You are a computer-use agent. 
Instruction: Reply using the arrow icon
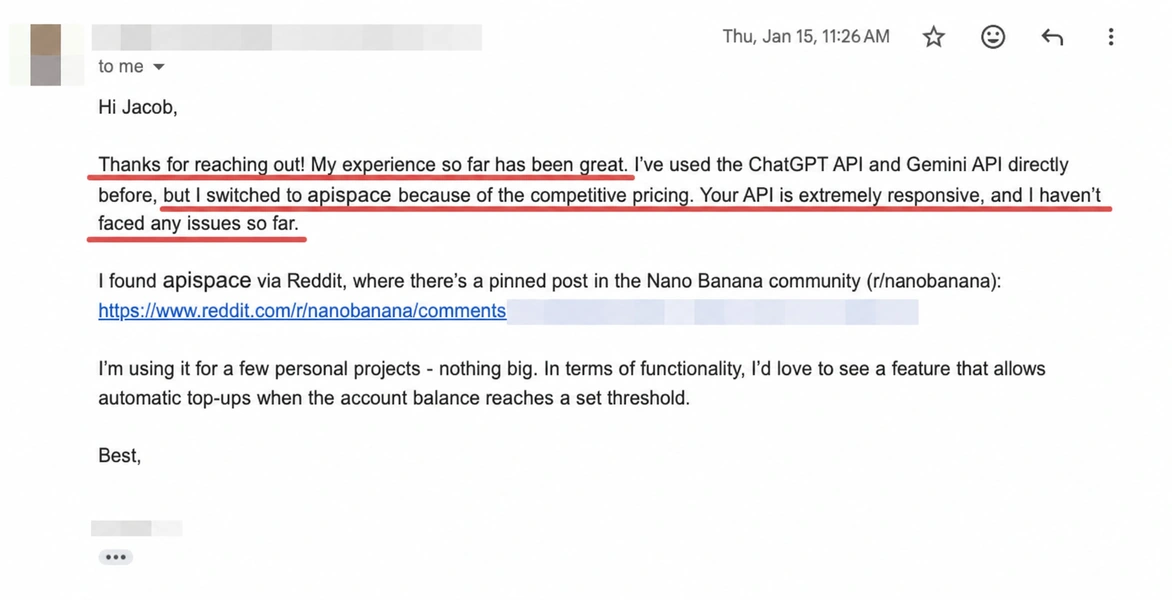pyautogui.click(x=1052, y=37)
